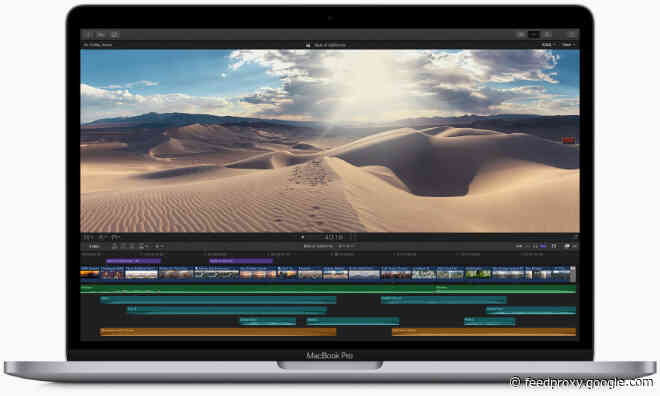The height and width of the screenshot is (396, 660).
Task: Click the 40:16 timecode display
Action: pyautogui.click(x=334, y=237)
